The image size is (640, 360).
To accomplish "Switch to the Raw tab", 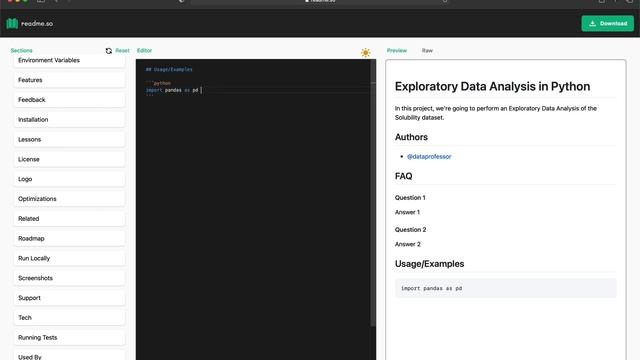I will click(x=427, y=51).
